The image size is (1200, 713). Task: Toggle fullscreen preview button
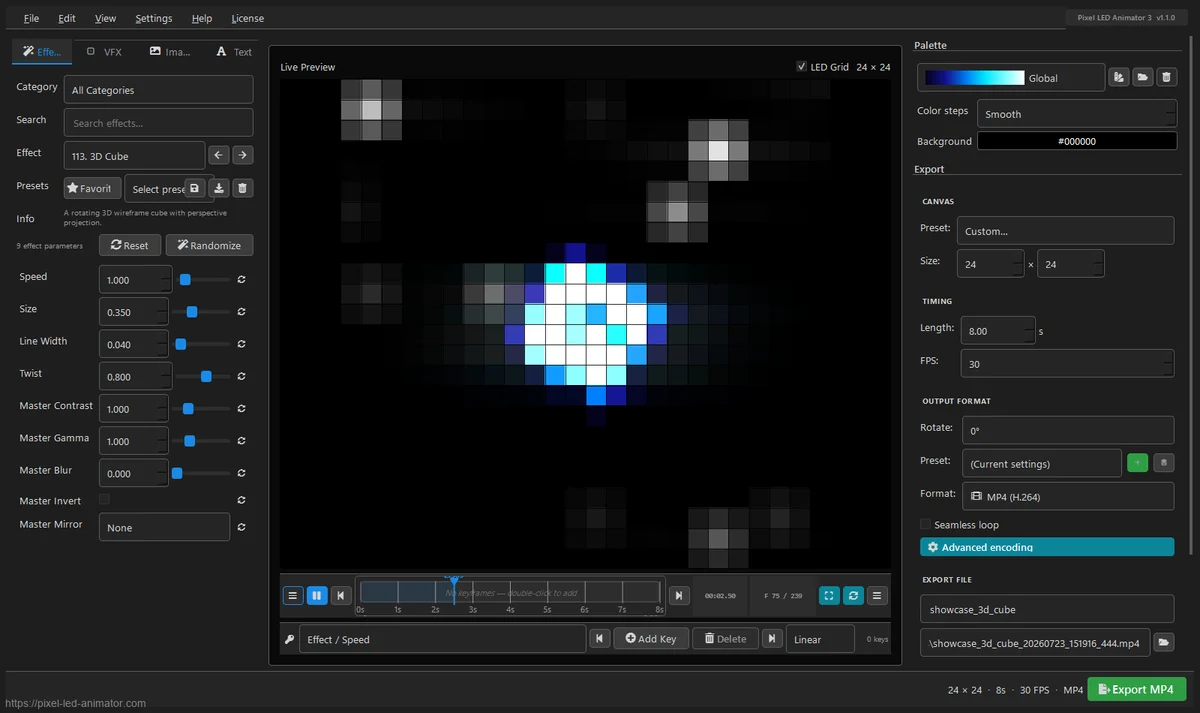(829, 595)
